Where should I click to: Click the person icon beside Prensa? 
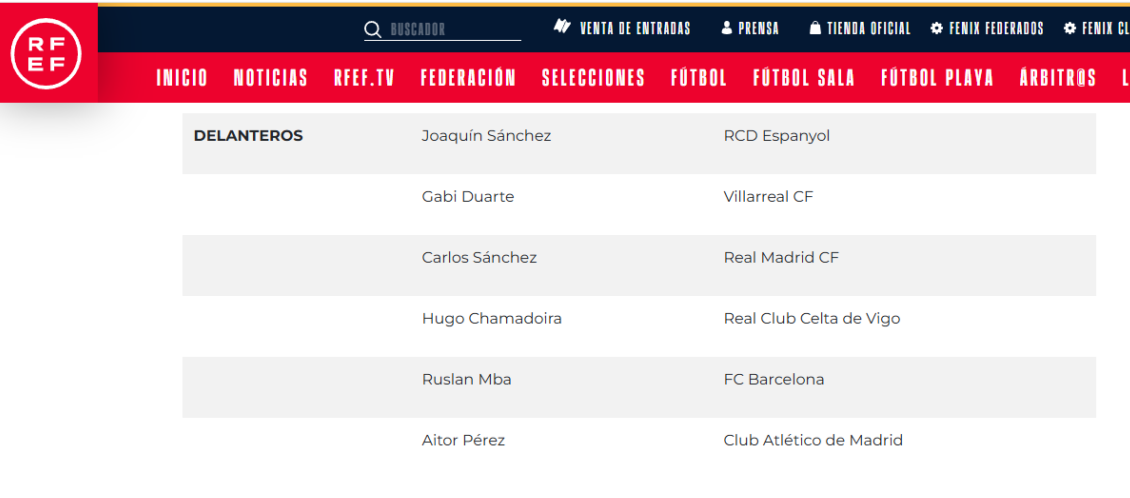coord(727,29)
